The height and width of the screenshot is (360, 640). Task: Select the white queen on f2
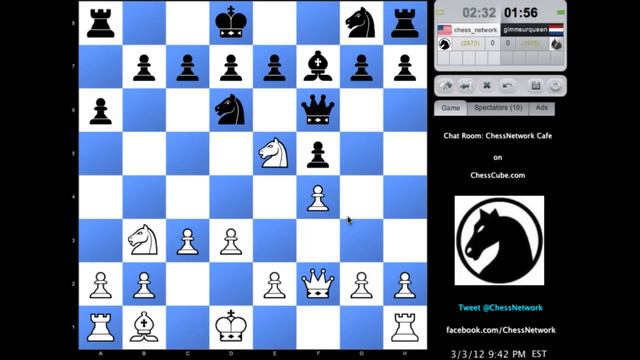[318, 284]
